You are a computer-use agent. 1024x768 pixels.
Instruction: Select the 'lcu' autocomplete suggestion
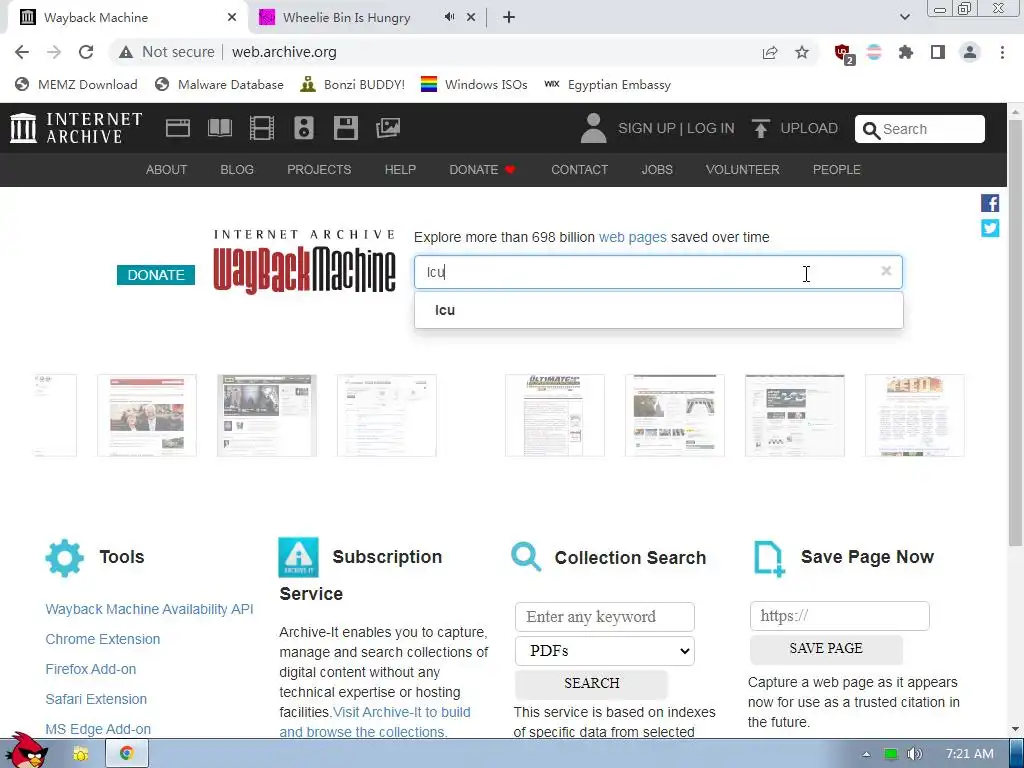coord(658,310)
